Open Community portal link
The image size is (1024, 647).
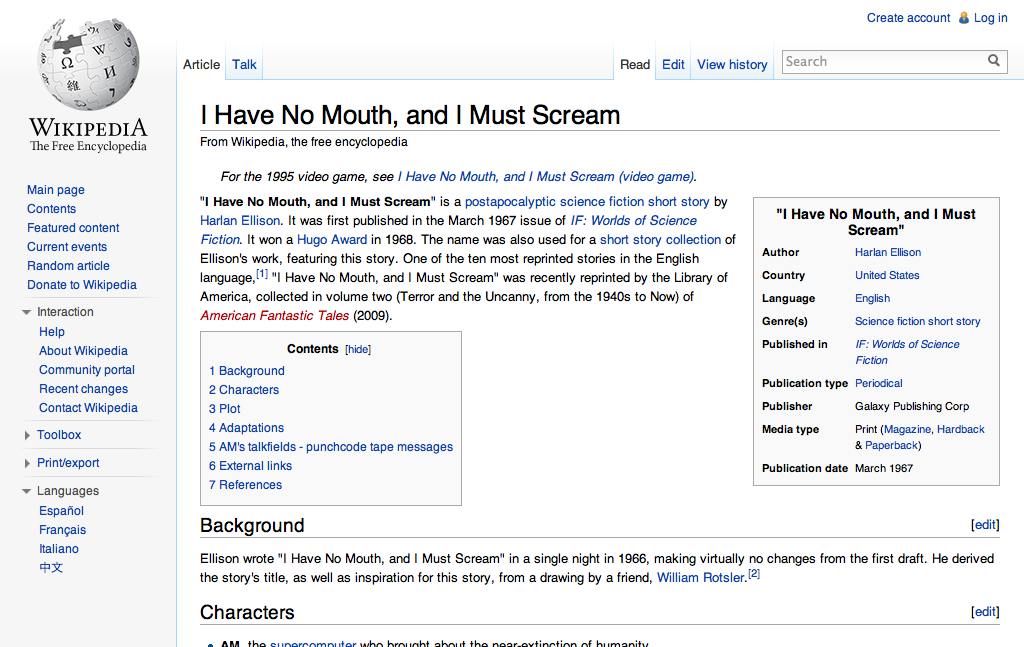[x=87, y=370]
